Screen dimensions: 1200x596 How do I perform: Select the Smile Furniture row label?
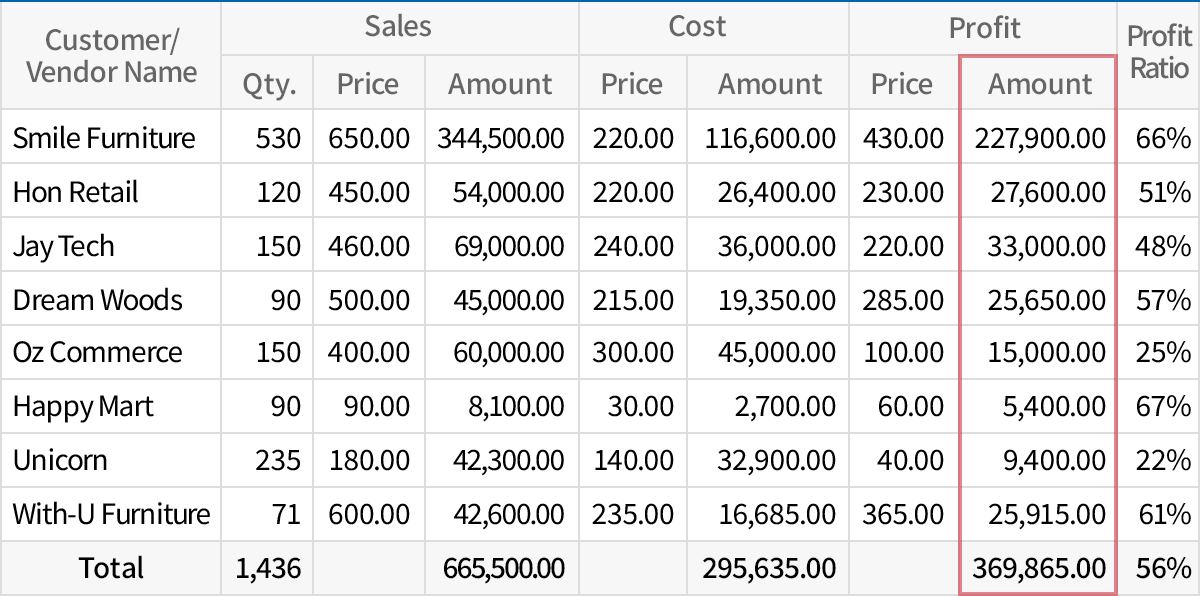pos(98,137)
